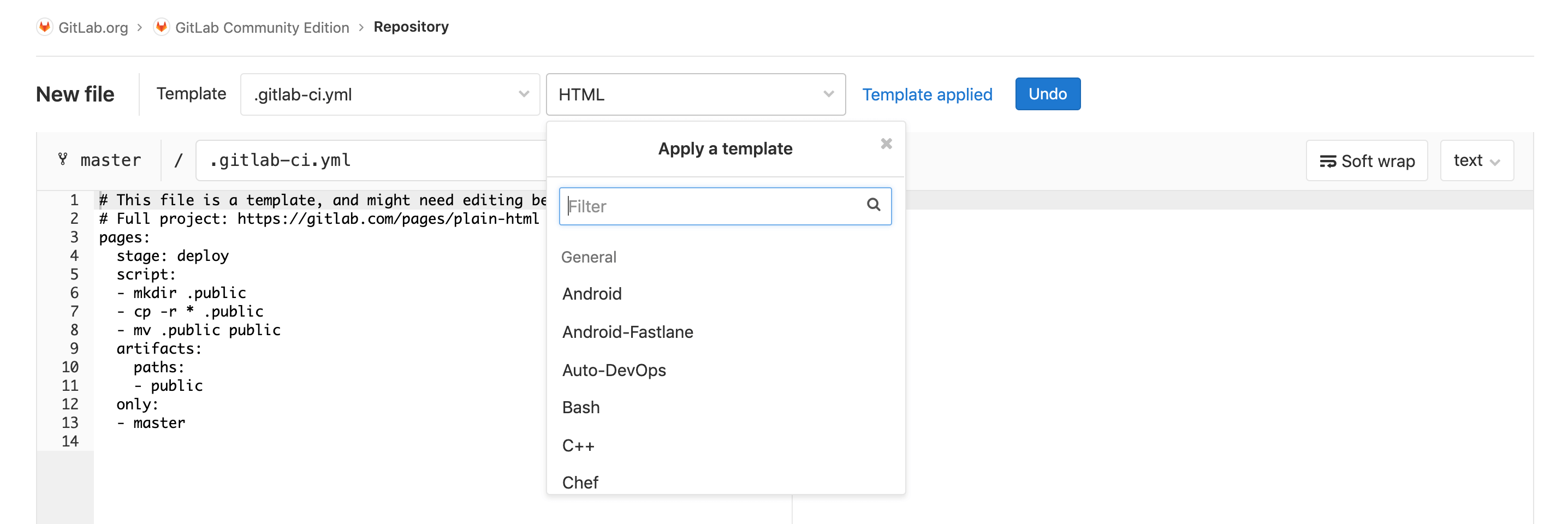
Task: Select the Bash template
Action: (581, 407)
